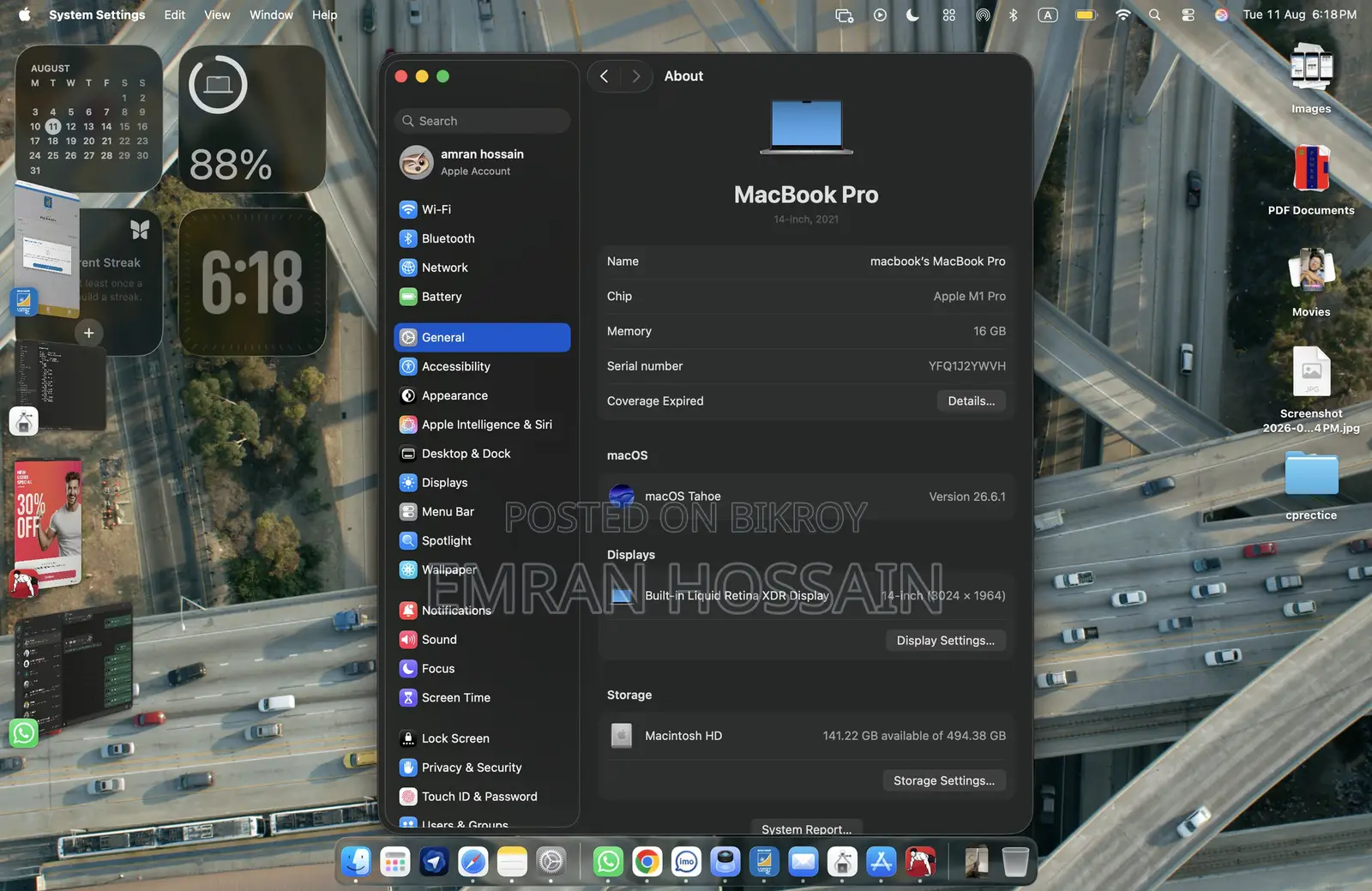Open Wi-Fi settings in the sidebar
The height and width of the screenshot is (891, 1372).
pyautogui.click(x=482, y=209)
